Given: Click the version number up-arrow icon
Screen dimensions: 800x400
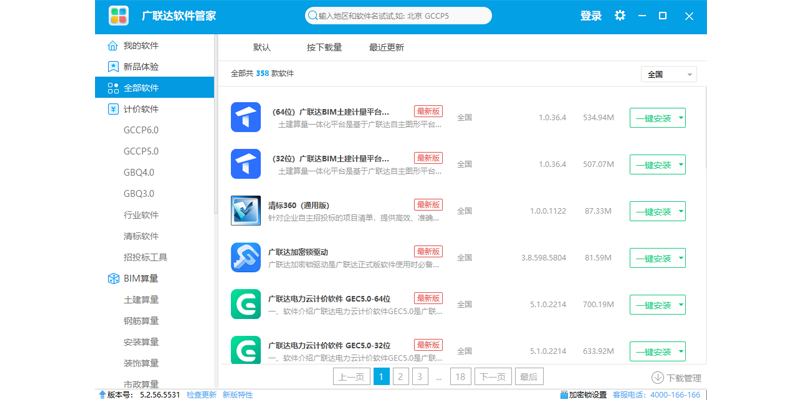Looking at the screenshot, I should pos(102,395).
